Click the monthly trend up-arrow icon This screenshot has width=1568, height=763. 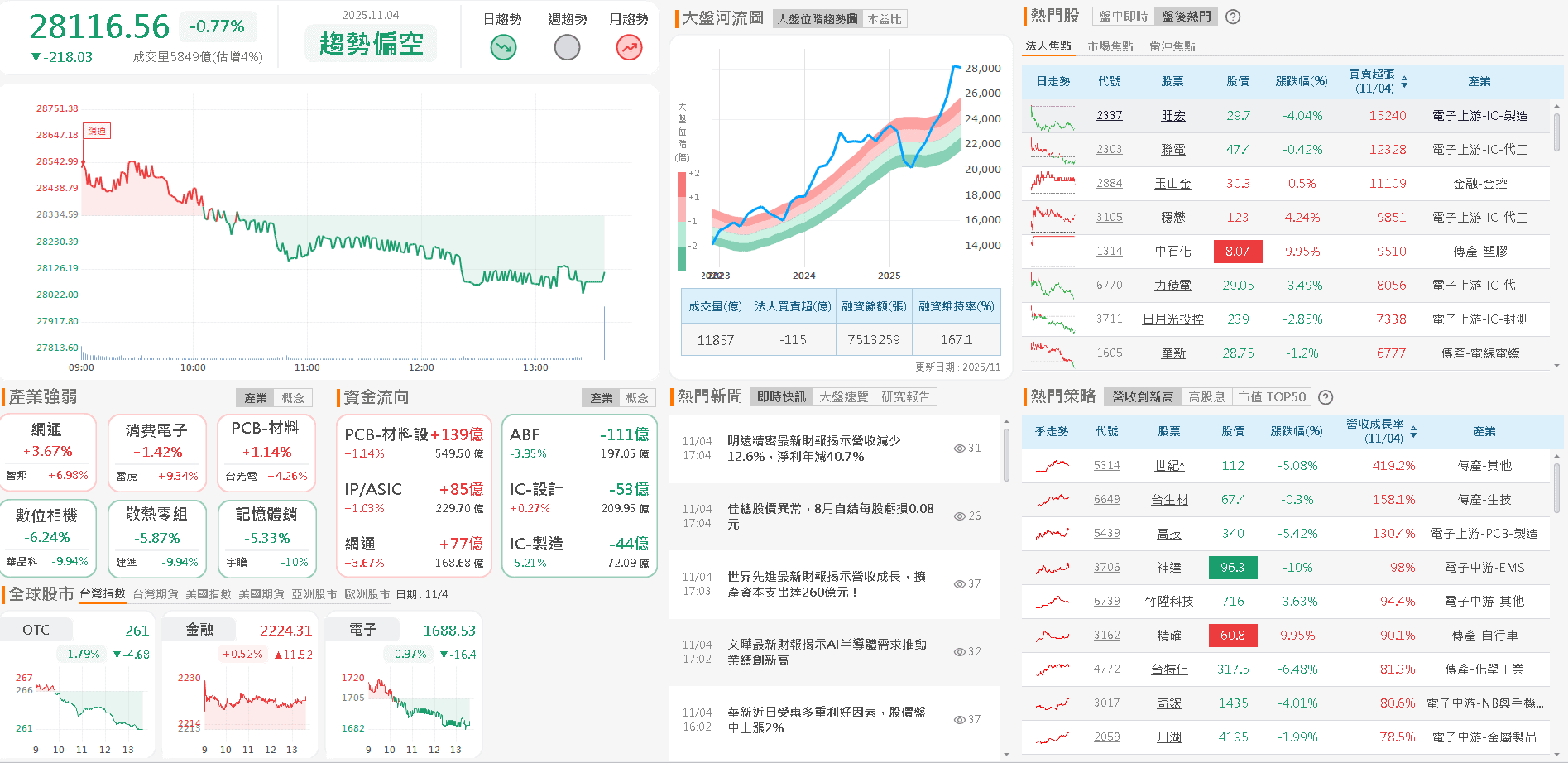[629, 48]
